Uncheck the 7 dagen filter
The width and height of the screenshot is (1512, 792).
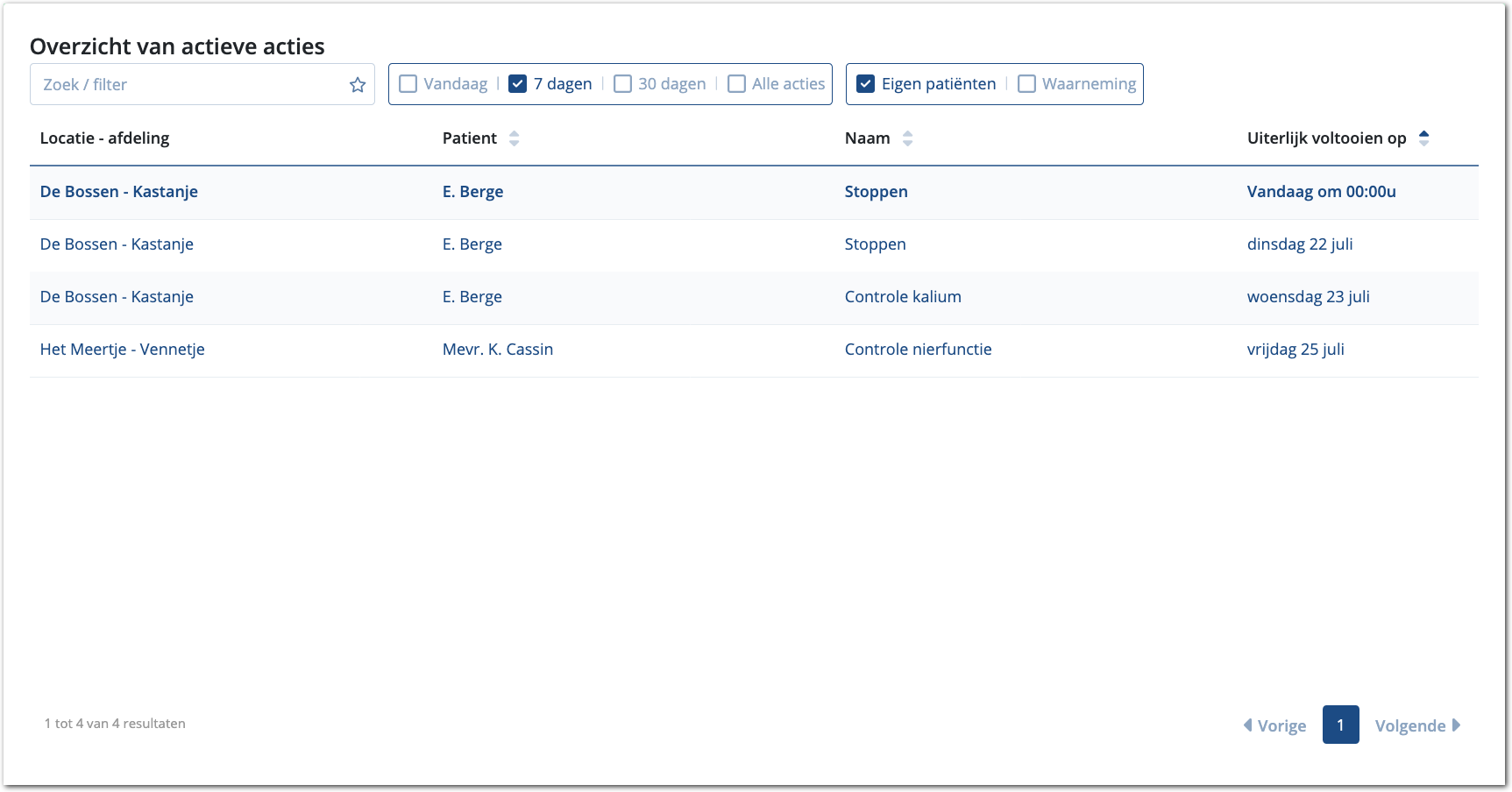coord(518,84)
